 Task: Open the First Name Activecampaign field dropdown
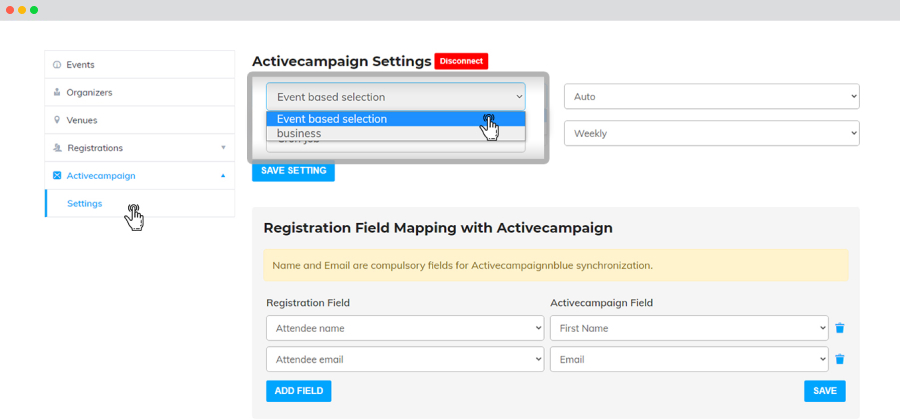point(689,328)
